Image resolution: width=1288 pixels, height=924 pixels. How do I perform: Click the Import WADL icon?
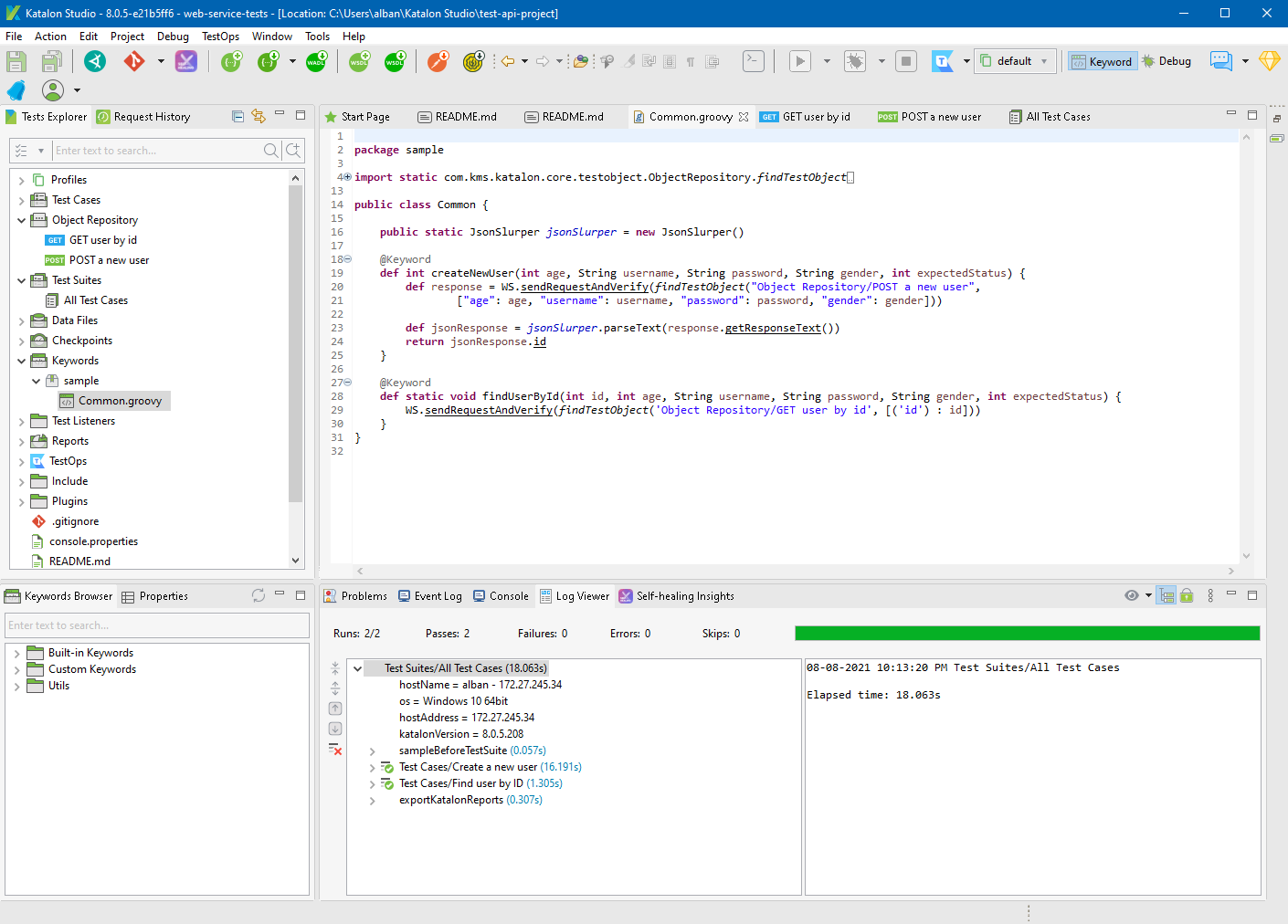pyautogui.click(x=316, y=61)
